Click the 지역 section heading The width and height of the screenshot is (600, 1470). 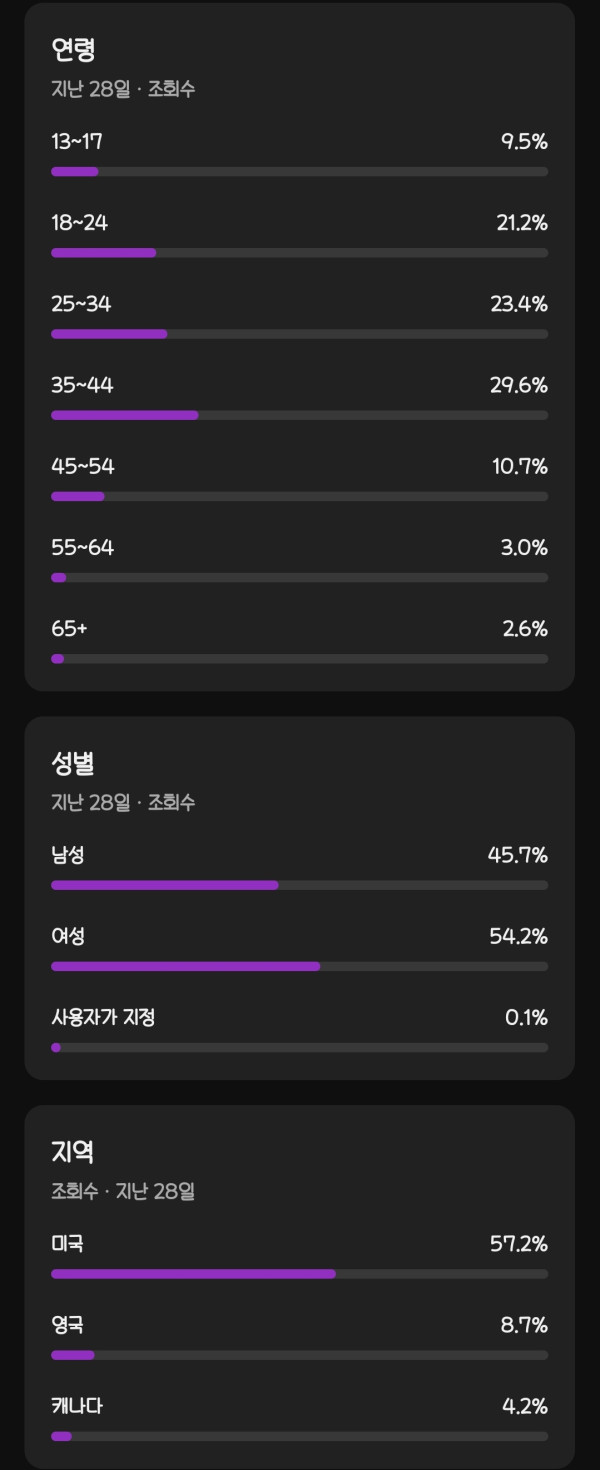coord(73,1153)
